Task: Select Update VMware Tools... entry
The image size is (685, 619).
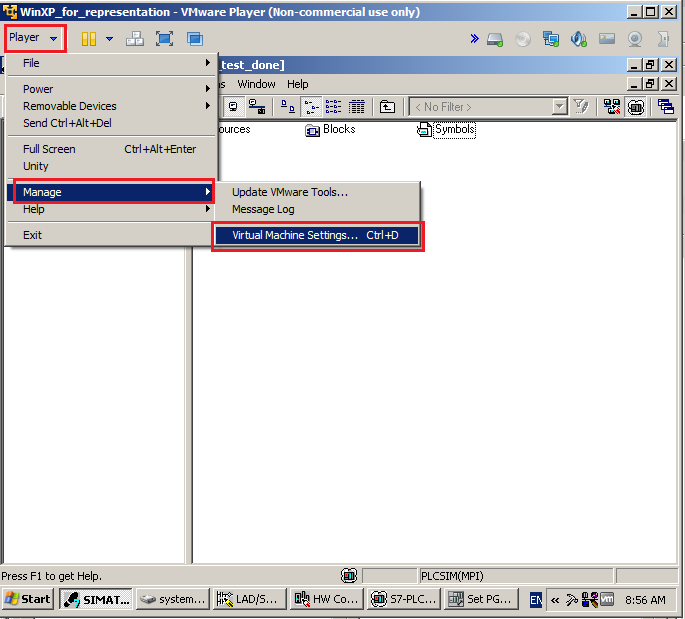Action: click(x=317, y=192)
